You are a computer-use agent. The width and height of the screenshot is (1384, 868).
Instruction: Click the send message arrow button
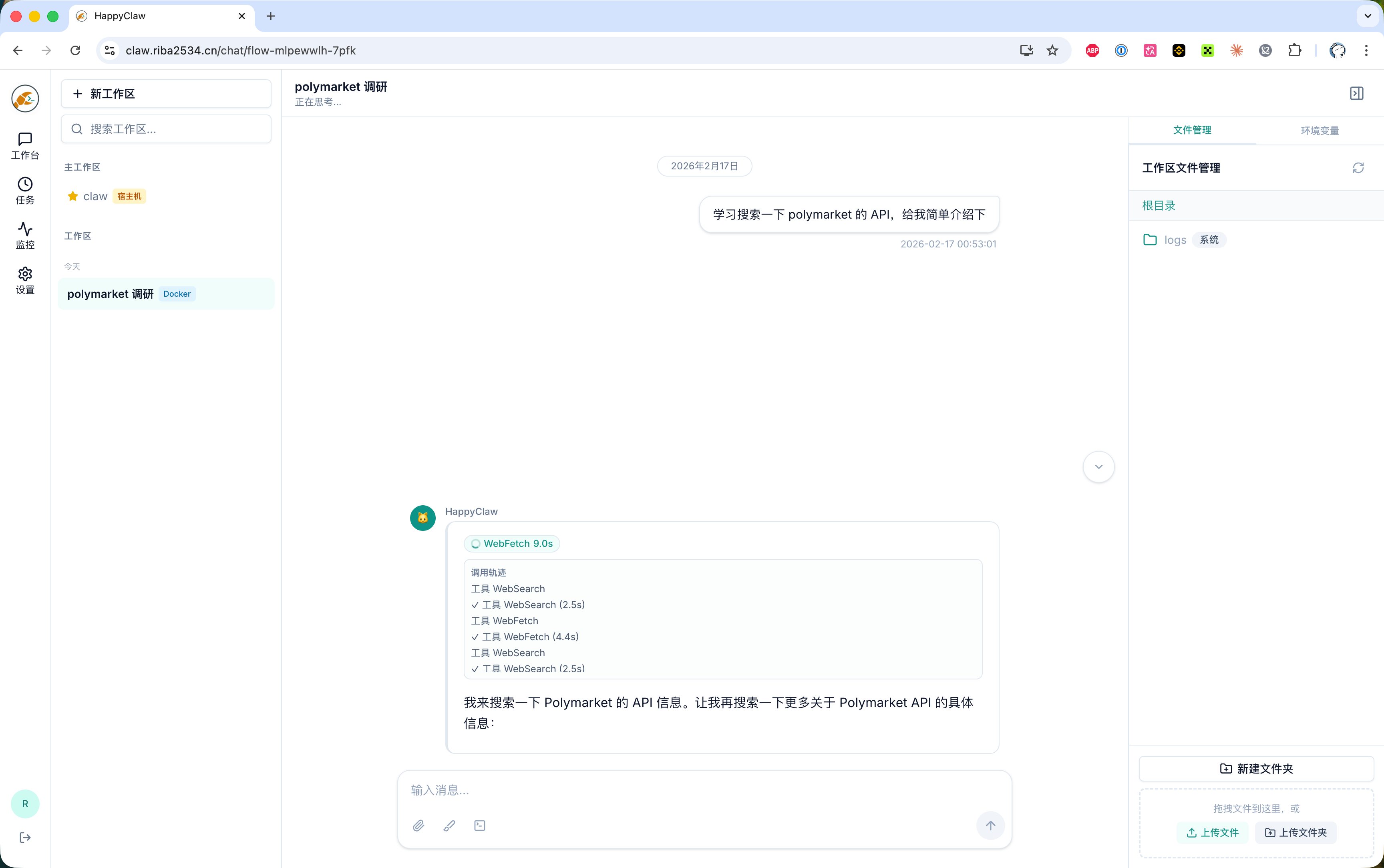(991, 825)
